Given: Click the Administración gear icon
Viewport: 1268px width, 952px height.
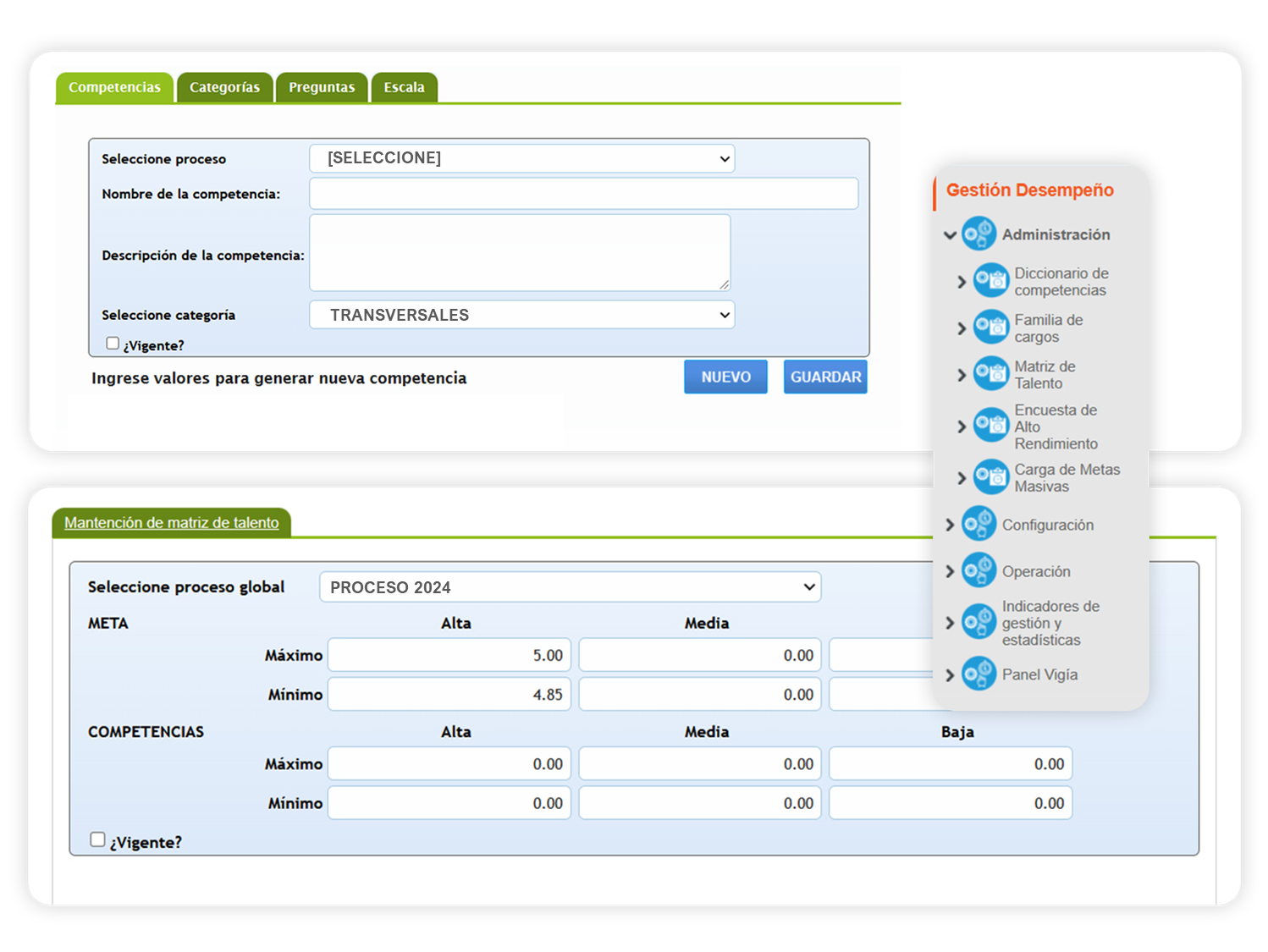Looking at the screenshot, I should pos(979,234).
